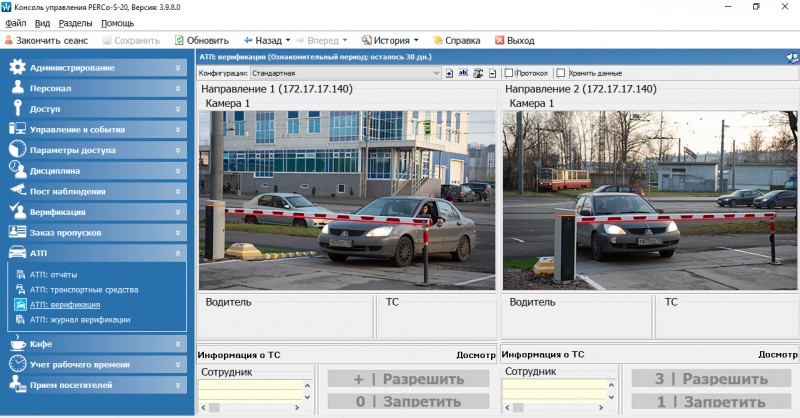Toggle the Хранить данные checkbox

(561, 73)
